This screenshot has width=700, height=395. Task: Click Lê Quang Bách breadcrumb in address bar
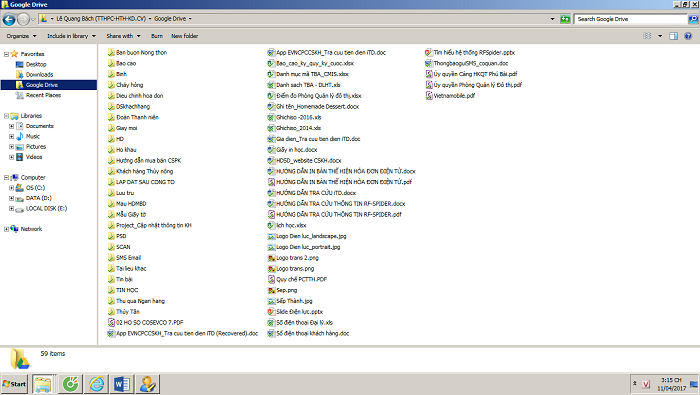tap(101, 19)
